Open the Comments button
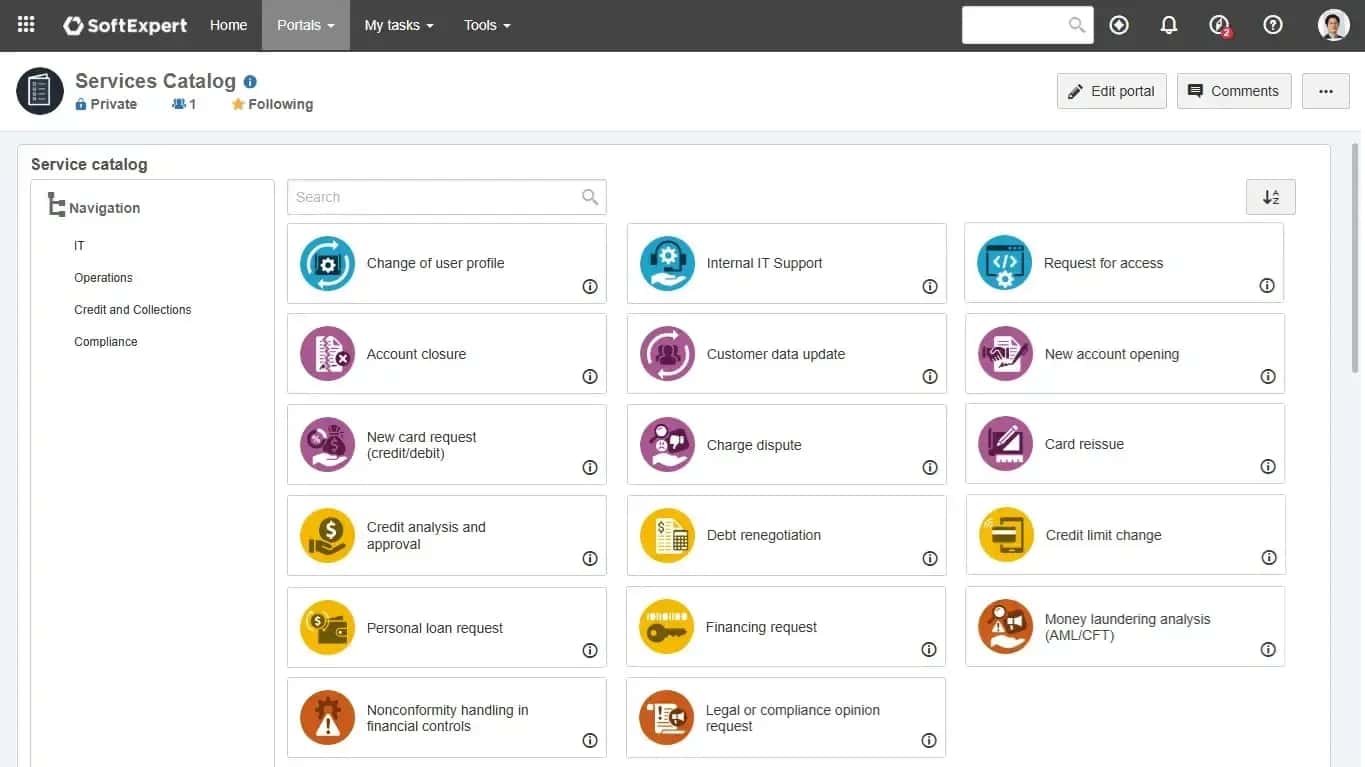 [x=1234, y=91]
